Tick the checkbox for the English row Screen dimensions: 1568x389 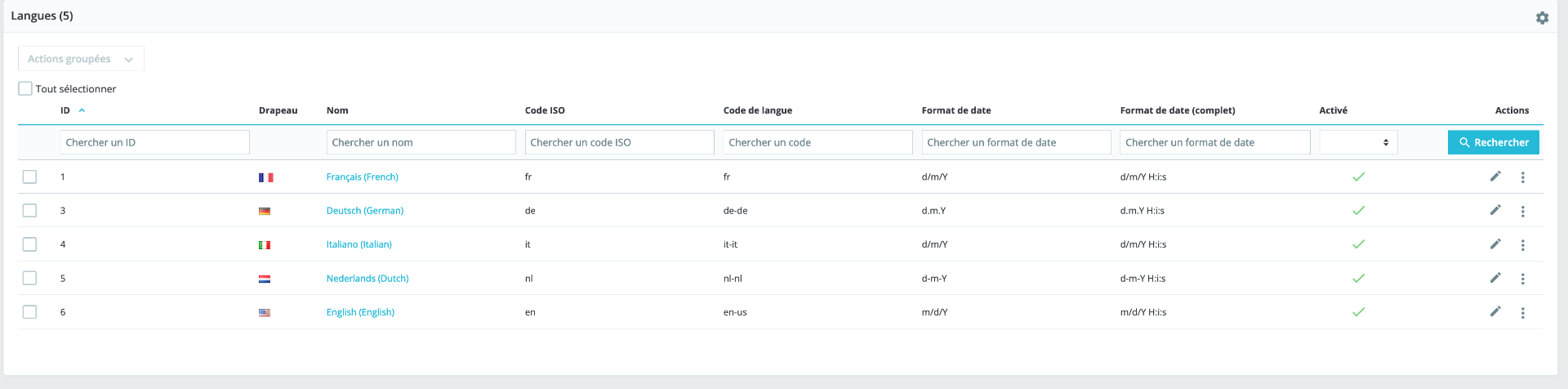tap(30, 312)
